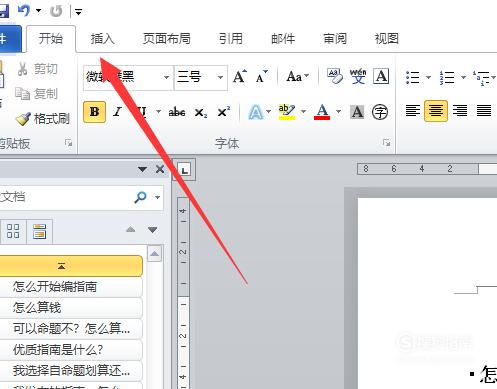Toggle Strikethrough abc formatting
This screenshot has height=389, width=497.
click(x=177, y=112)
